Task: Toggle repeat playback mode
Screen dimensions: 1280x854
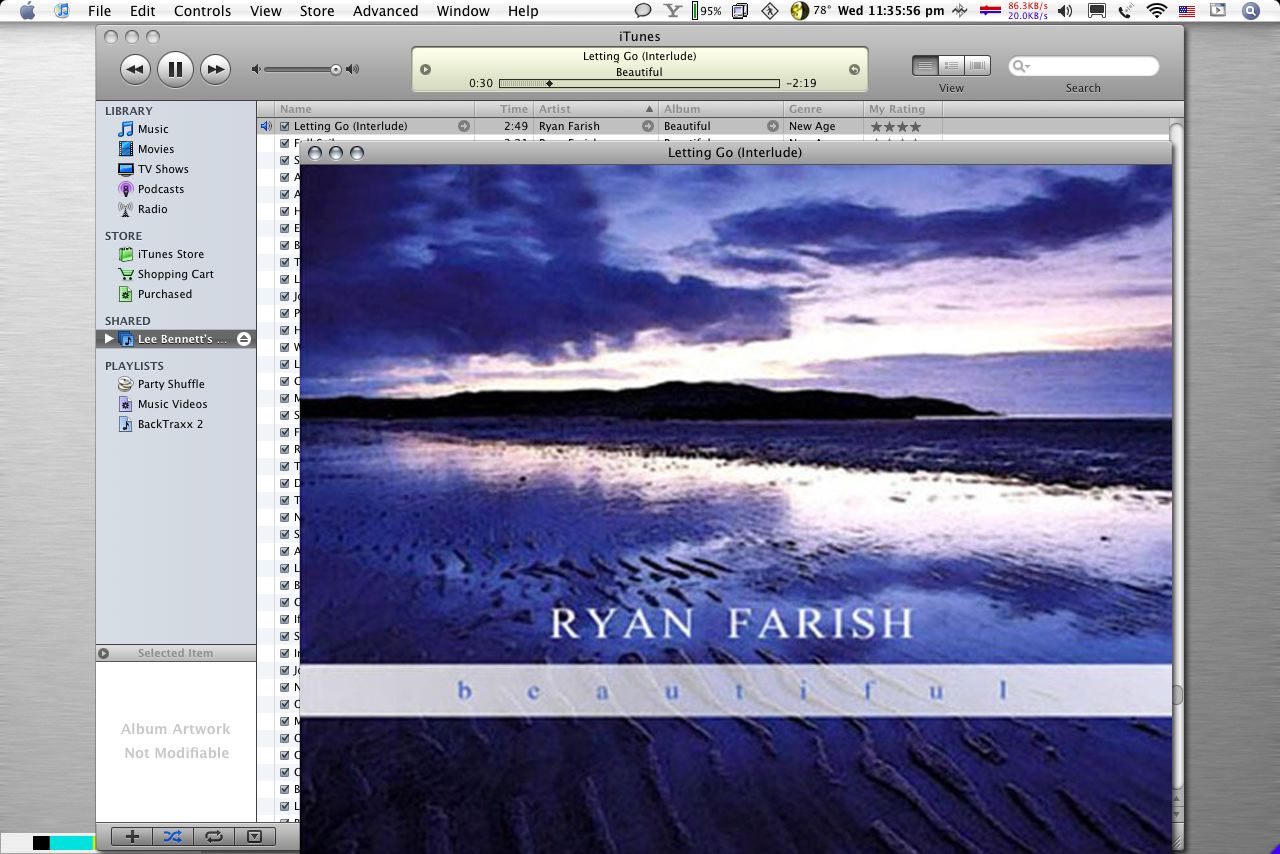Action: coord(214,836)
